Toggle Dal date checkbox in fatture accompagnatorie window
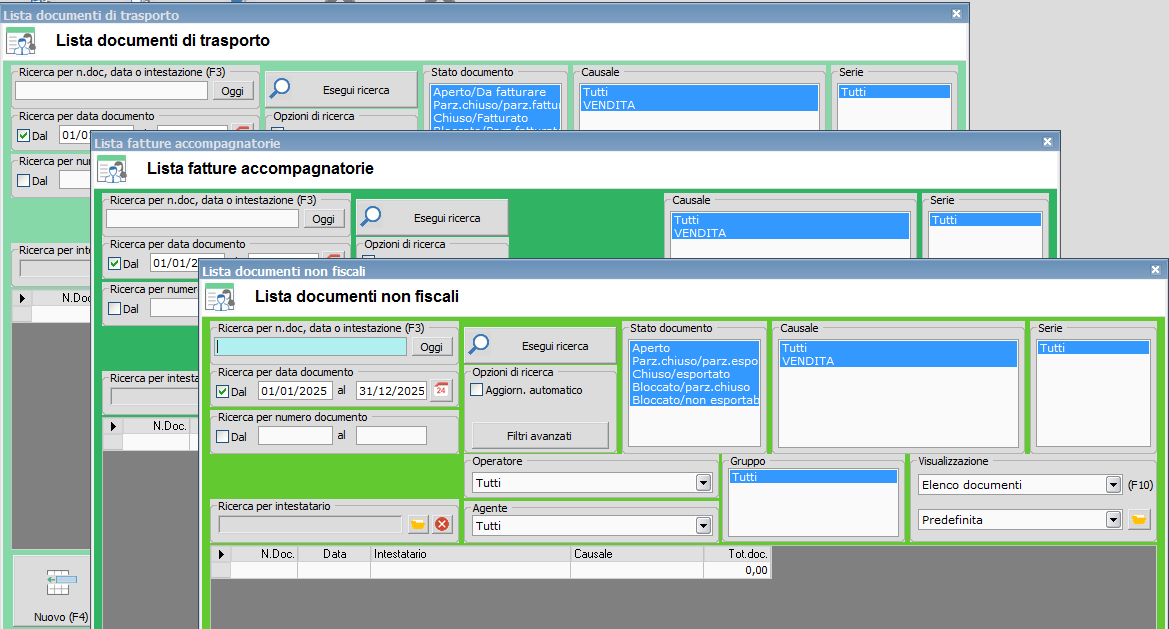Viewport: 1169px width, 629px height. click(x=115, y=263)
